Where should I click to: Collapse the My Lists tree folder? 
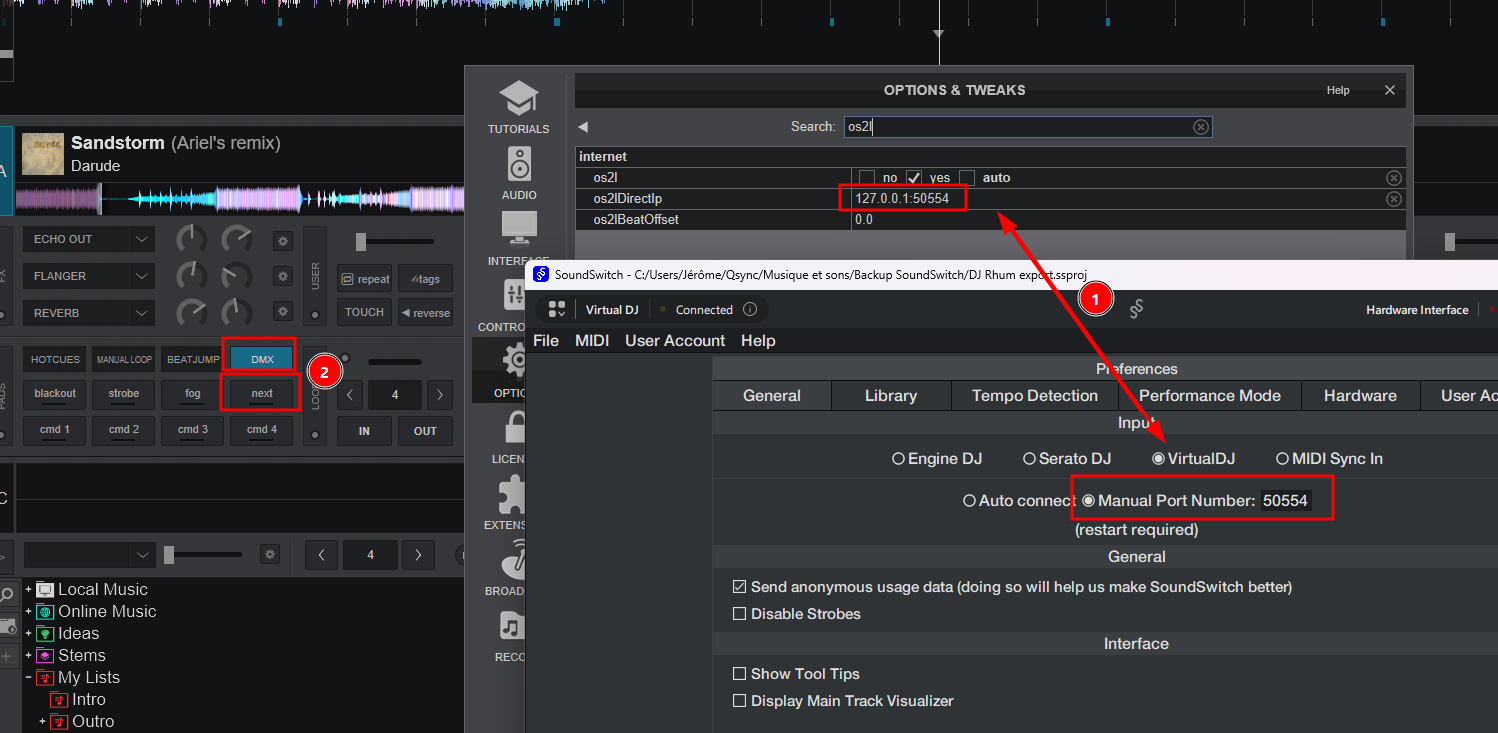click(x=29, y=678)
